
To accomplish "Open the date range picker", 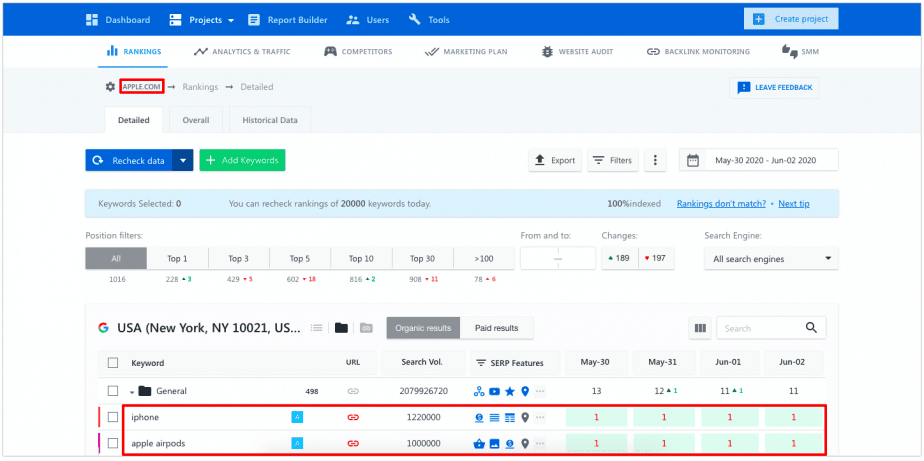I will (x=758, y=160).
